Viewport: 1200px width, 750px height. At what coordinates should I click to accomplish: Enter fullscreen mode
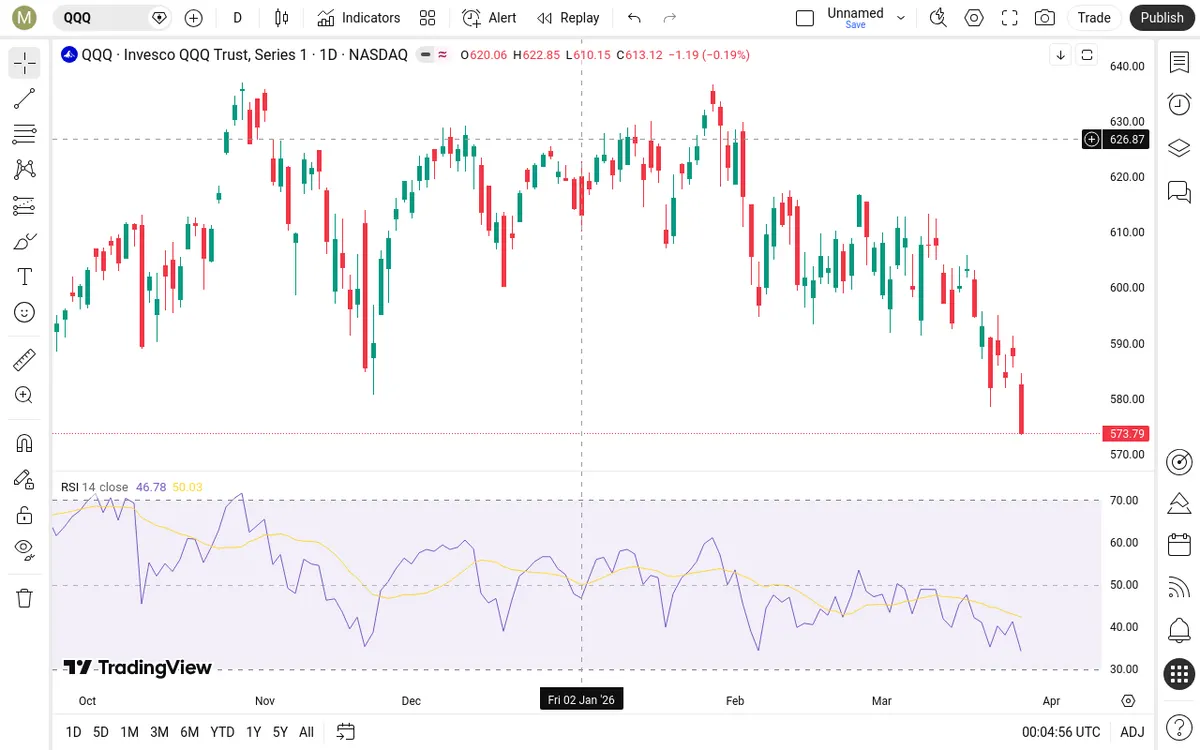tap(1010, 18)
